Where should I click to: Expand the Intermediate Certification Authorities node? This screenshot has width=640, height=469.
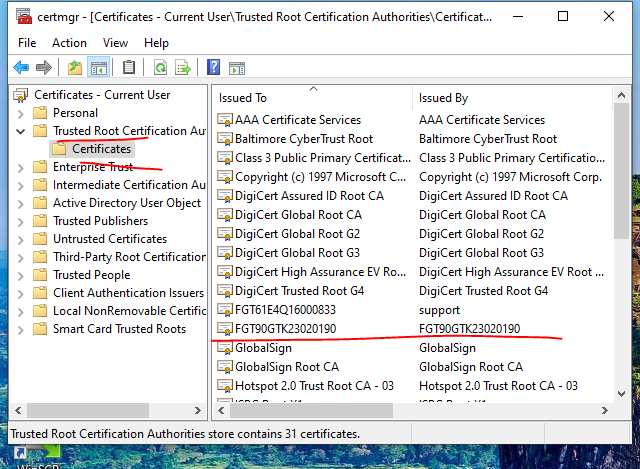tap(20, 186)
